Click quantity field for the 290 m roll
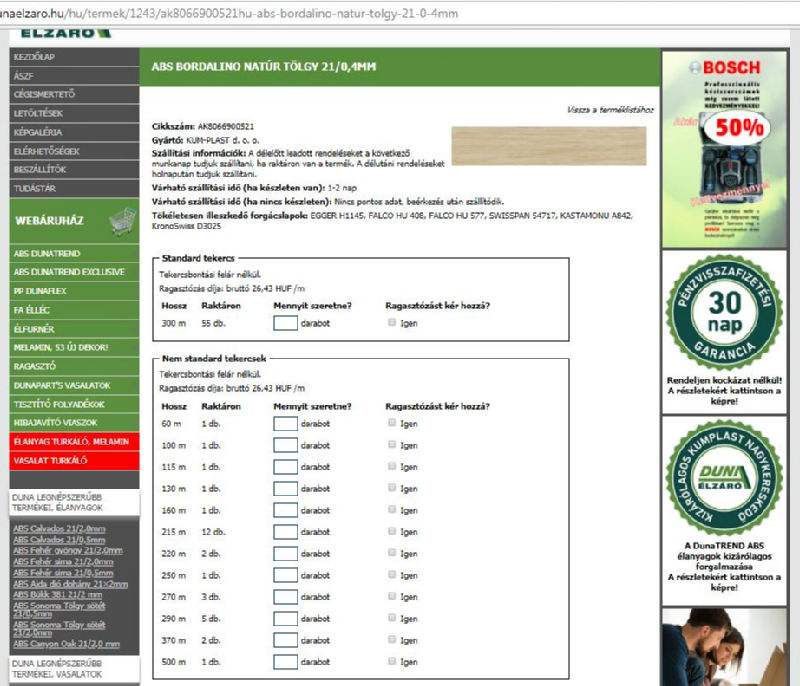Screen dimensions: 800x686 (x=285, y=619)
